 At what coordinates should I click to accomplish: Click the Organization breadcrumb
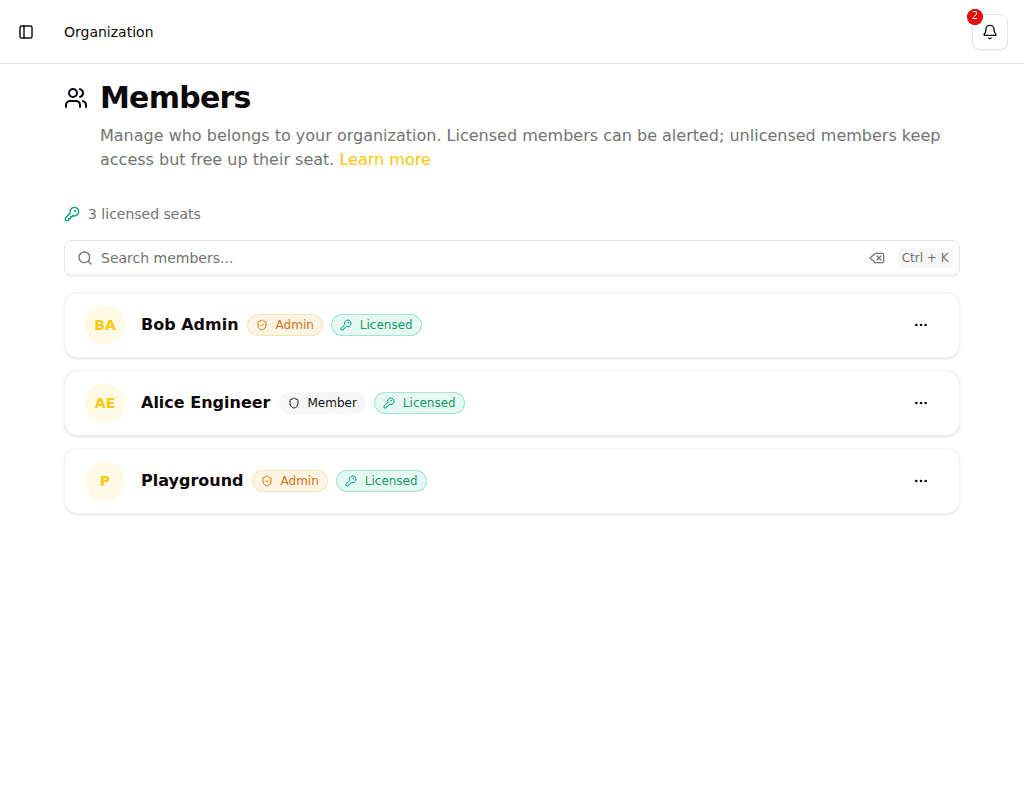(x=108, y=32)
